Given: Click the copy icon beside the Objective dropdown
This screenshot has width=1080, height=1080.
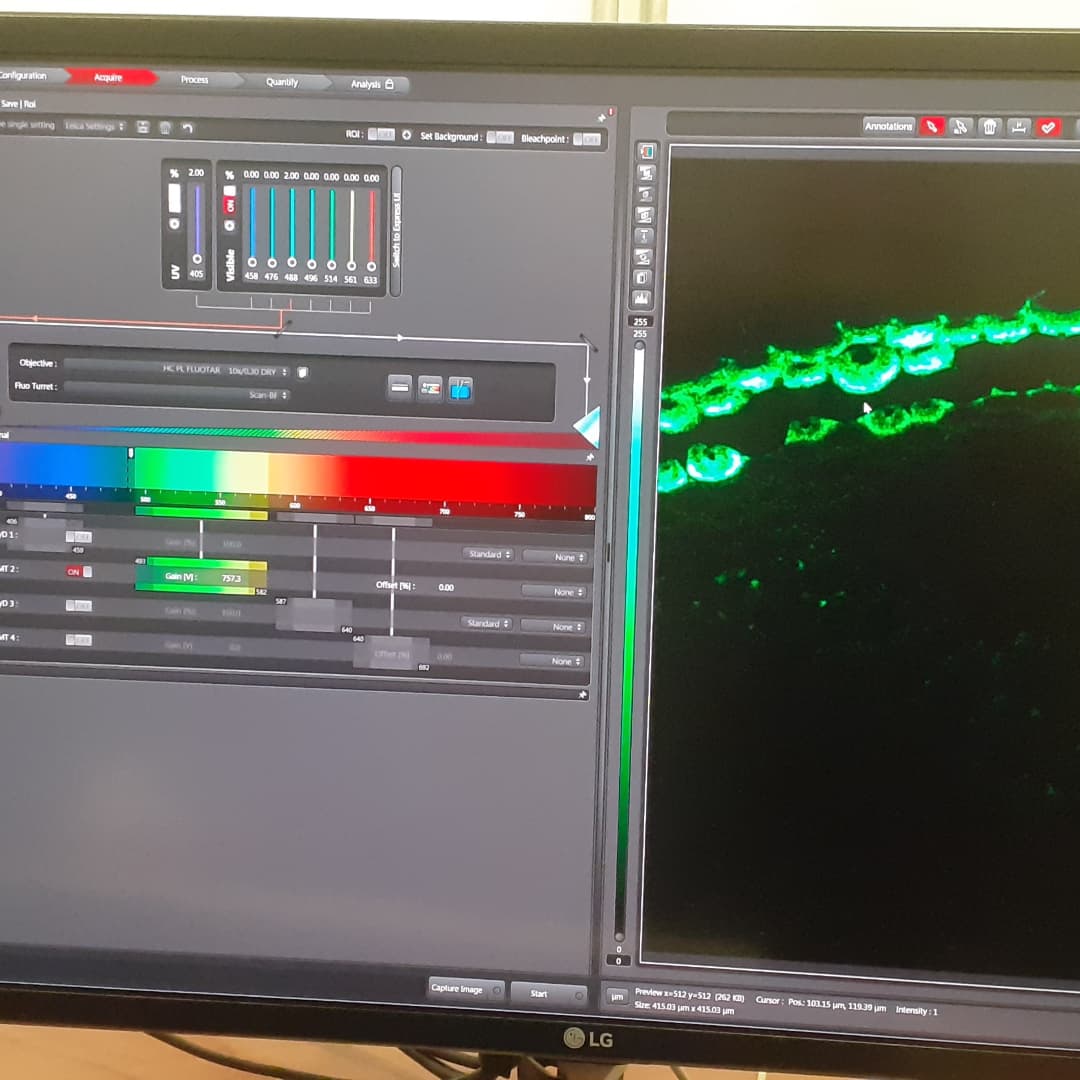Looking at the screenshot, I should [x=302, y=373].
